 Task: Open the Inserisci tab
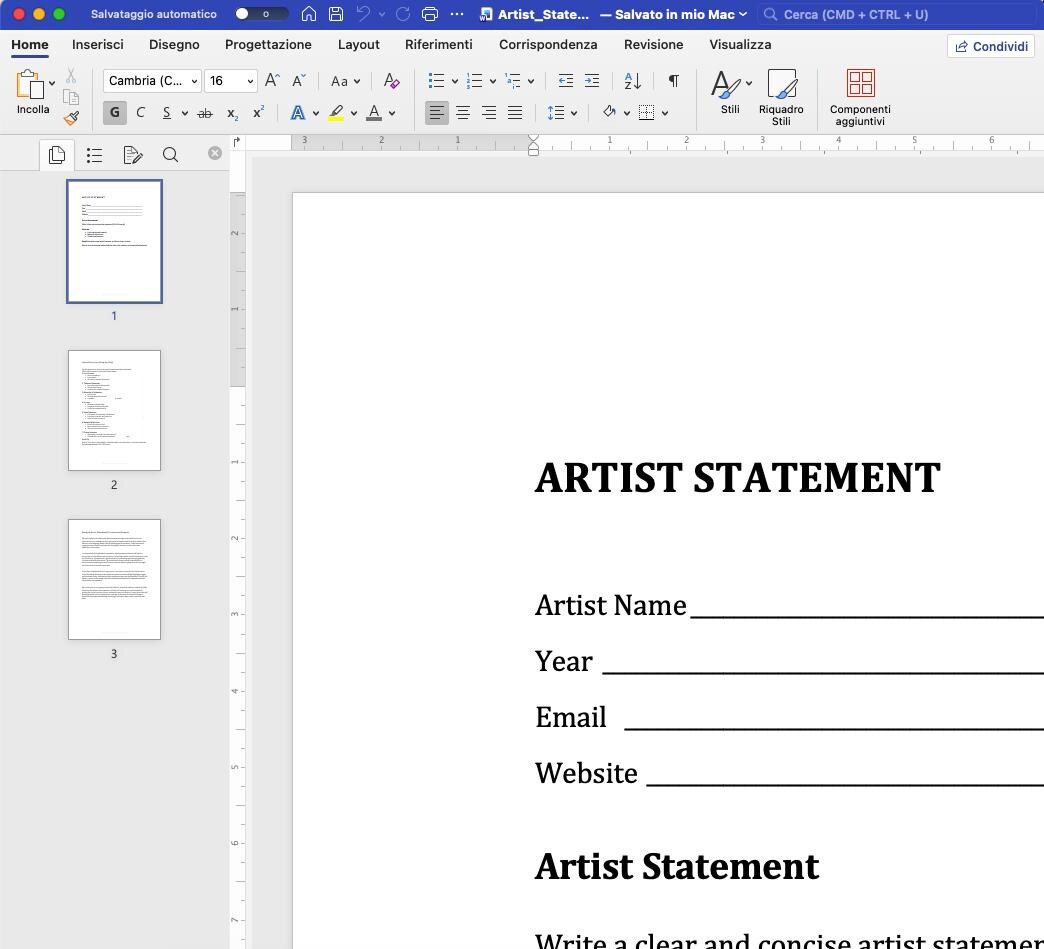tap(97, 45)
